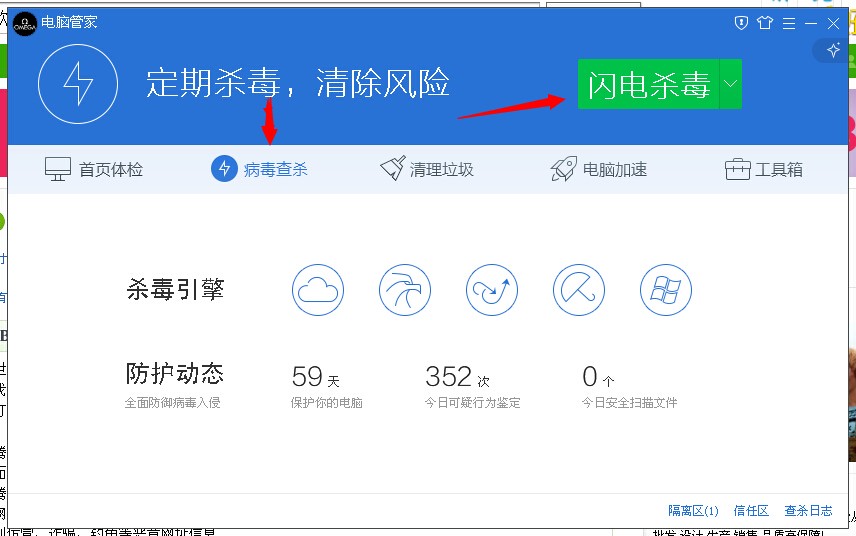This screenshot has height=536, width=856.
Task: Open the 信任区 link
Action: (751, 511)
